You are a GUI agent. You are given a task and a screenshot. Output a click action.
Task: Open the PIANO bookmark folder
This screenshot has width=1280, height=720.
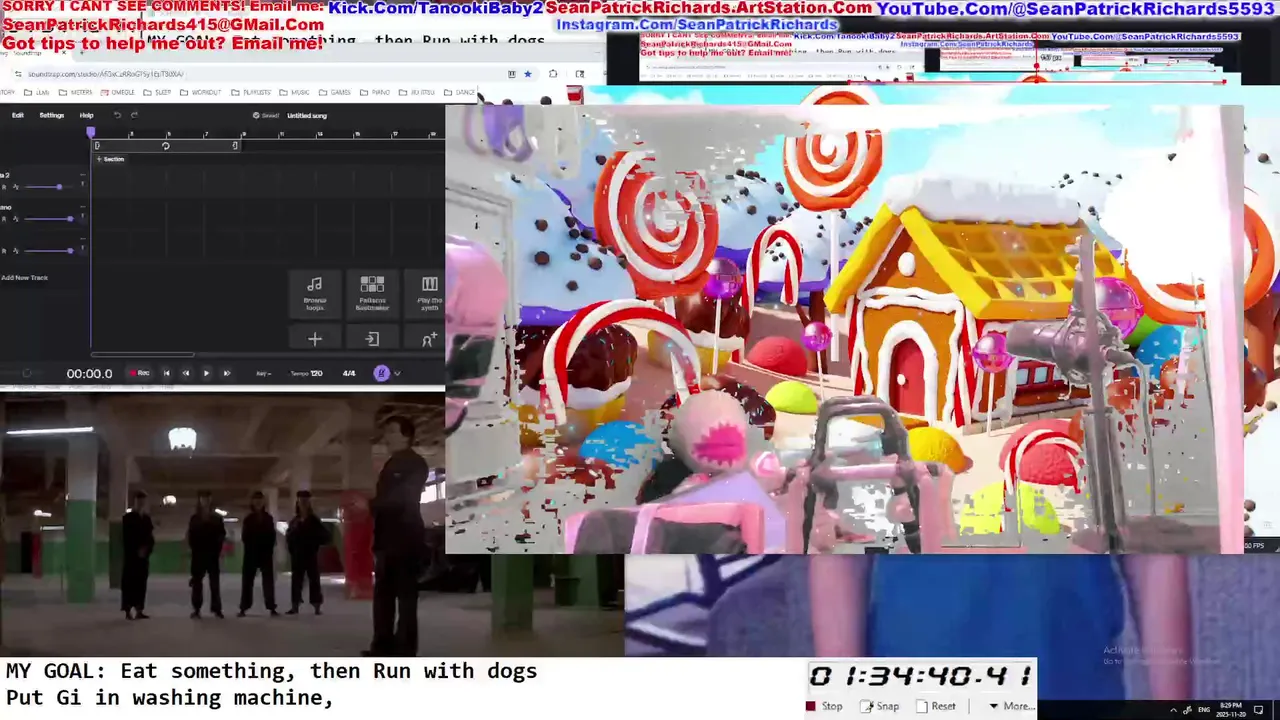(x=375, y=92)
